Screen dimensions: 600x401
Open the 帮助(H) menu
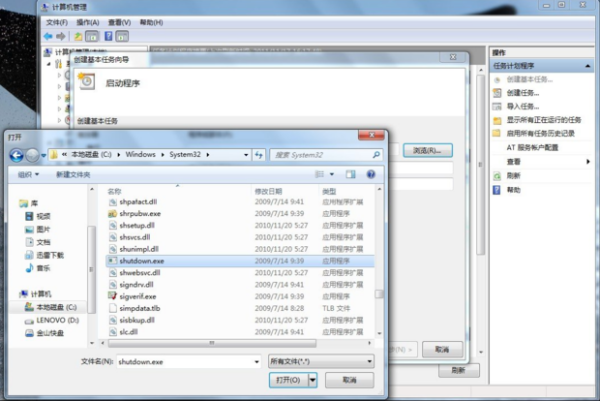pyautogui.click(x=151, y=23)
